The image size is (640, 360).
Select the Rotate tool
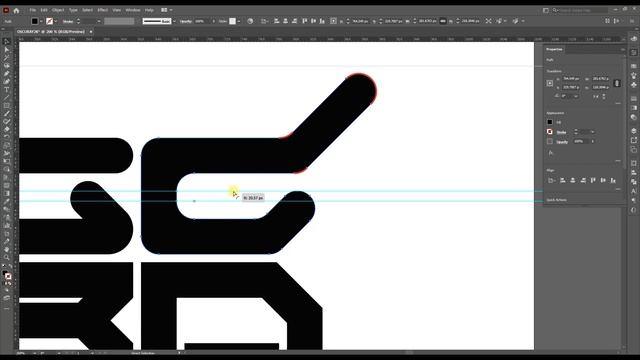coord(7,138)
